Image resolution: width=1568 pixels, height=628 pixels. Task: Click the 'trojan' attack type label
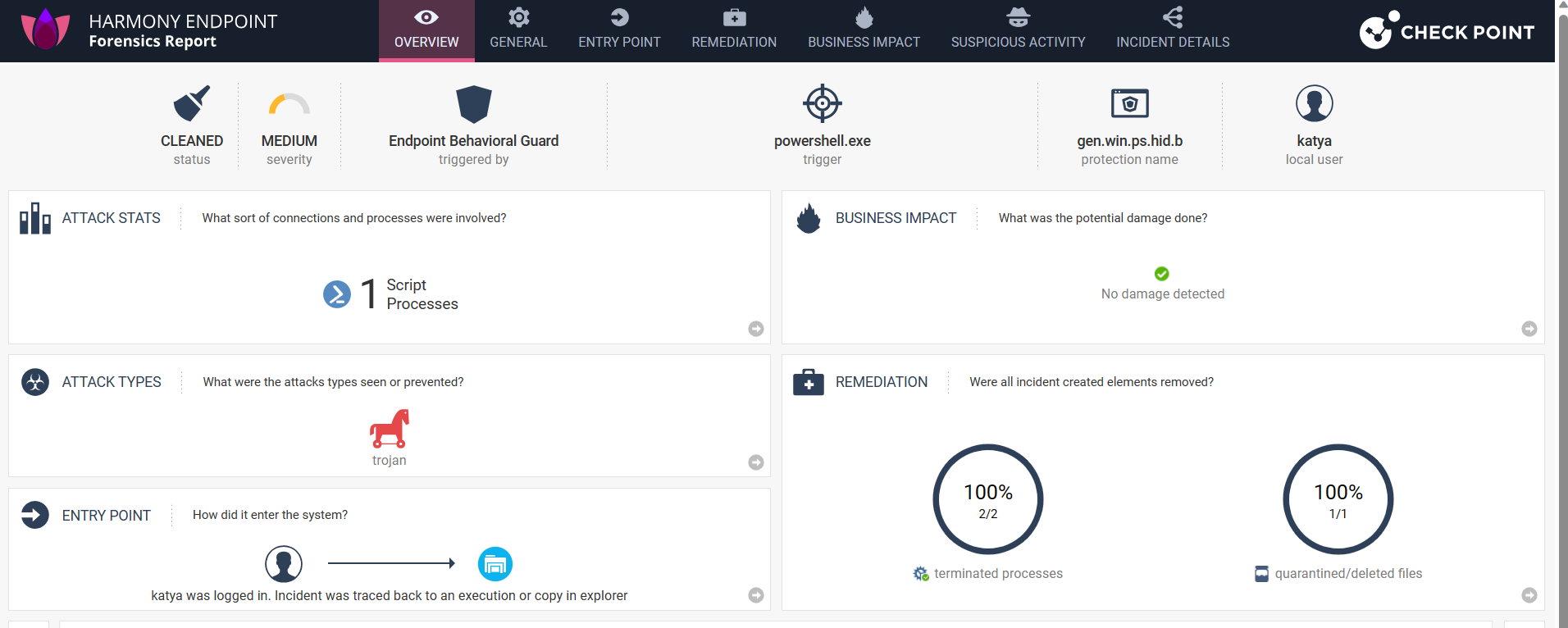coord(390,461)
